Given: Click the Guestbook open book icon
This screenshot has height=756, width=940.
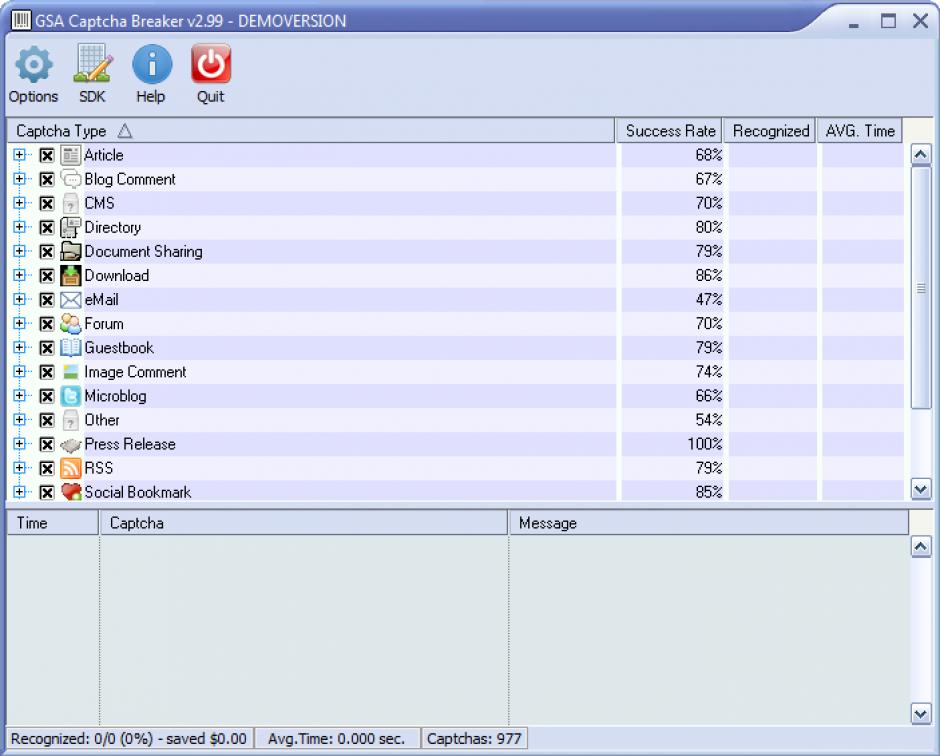Looking at the screenshot, I should 71,348.
